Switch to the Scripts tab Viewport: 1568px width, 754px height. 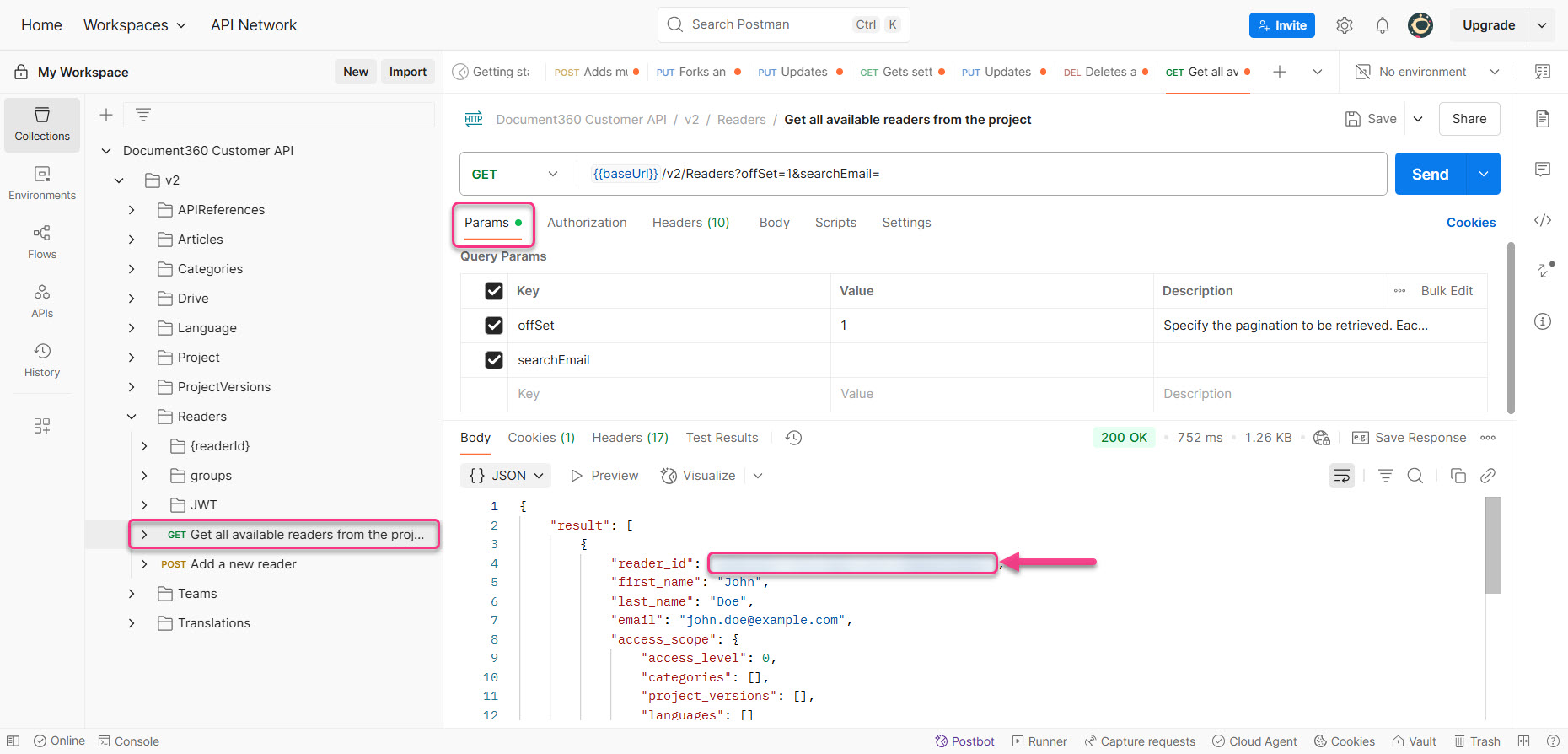[x=835, y=223]
